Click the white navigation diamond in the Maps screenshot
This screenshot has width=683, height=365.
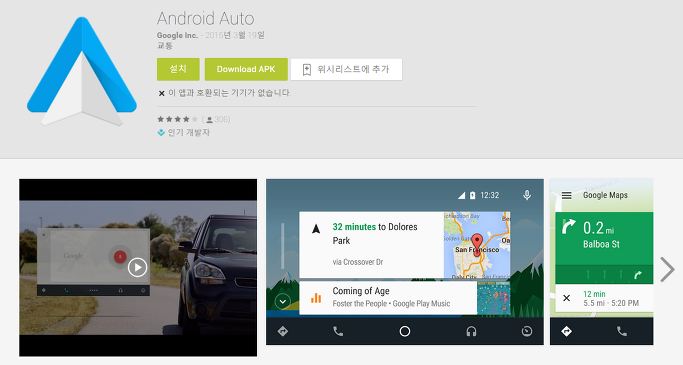click(566, 331)
